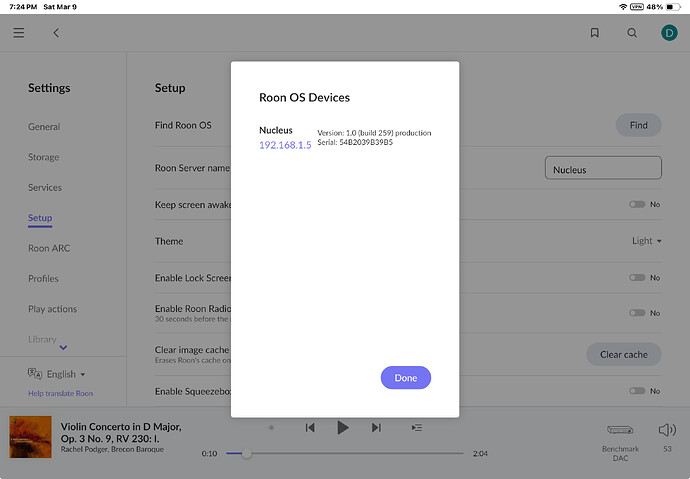
Task: Open Play actions settings section
Action: click(52, 309)
